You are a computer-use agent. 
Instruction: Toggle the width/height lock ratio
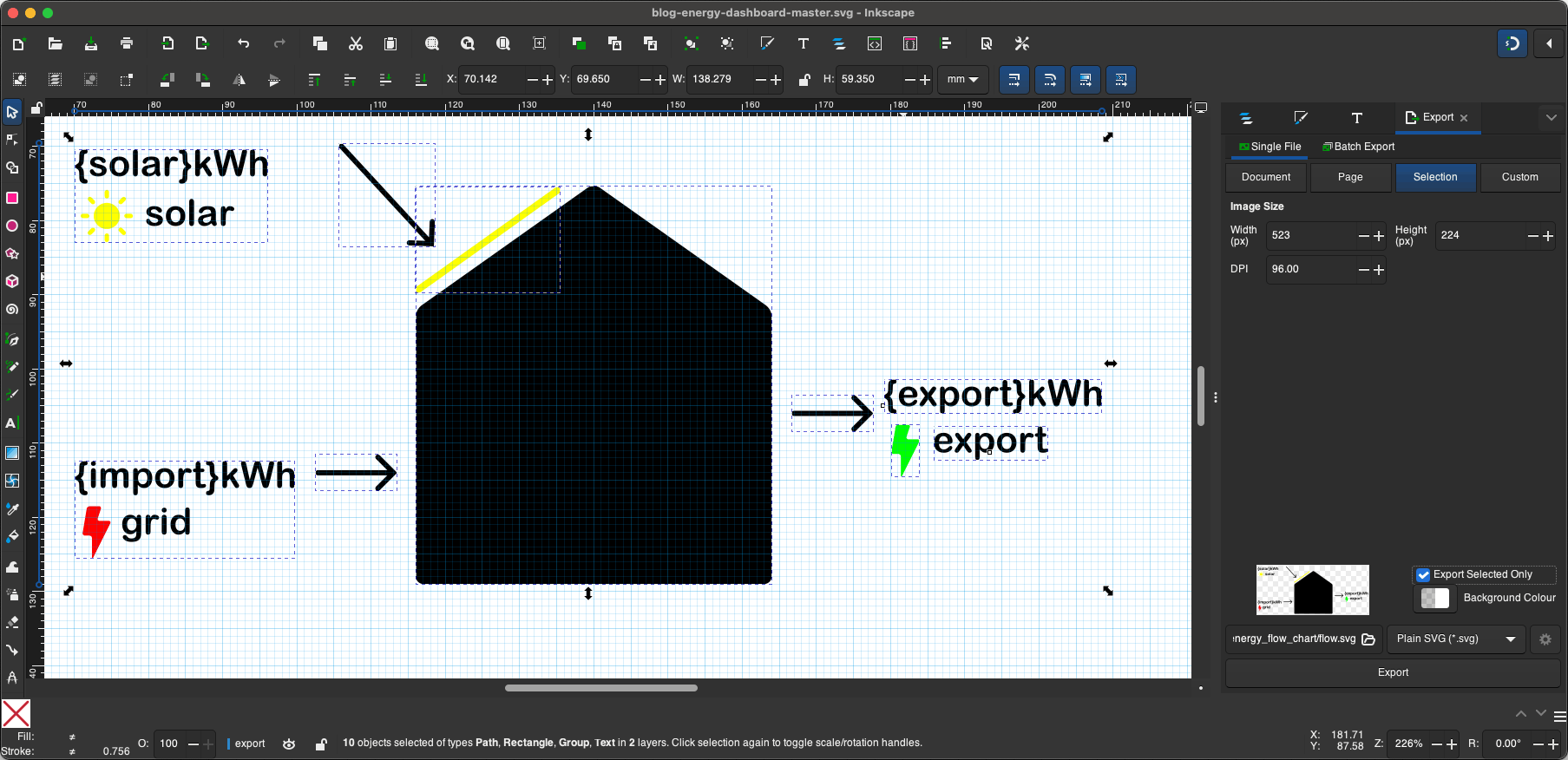[x=804, y=80]
